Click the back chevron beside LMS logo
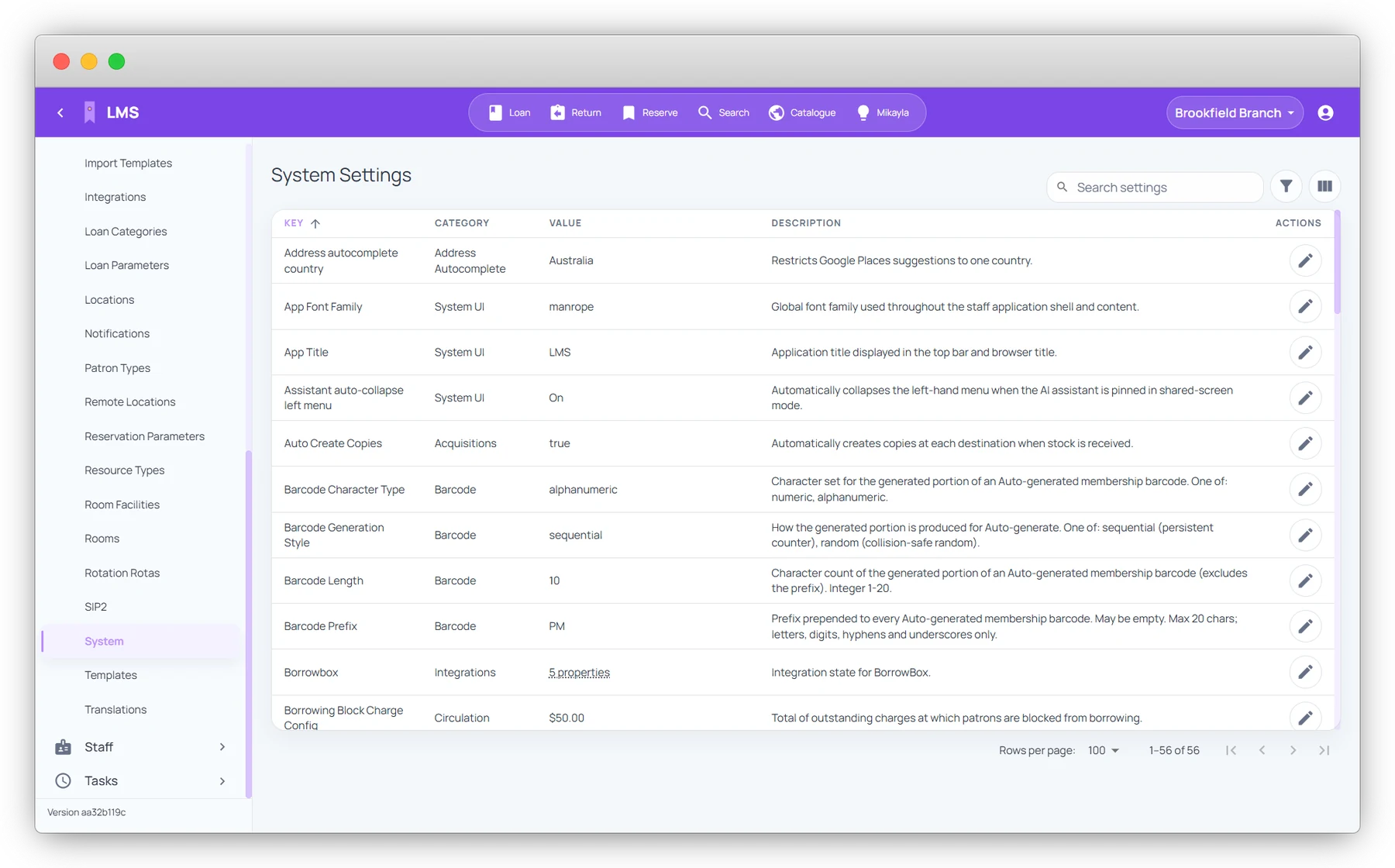This screenshot has width=1395, height=868. (x=60, y=112)
